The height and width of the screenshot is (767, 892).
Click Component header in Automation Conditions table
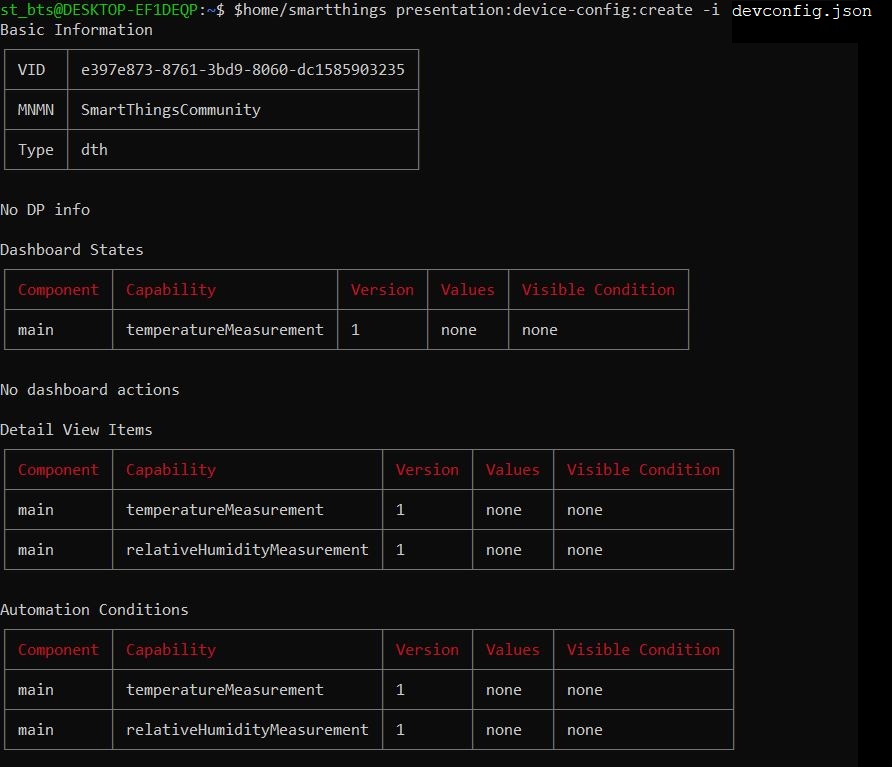[x=58, y=649]
